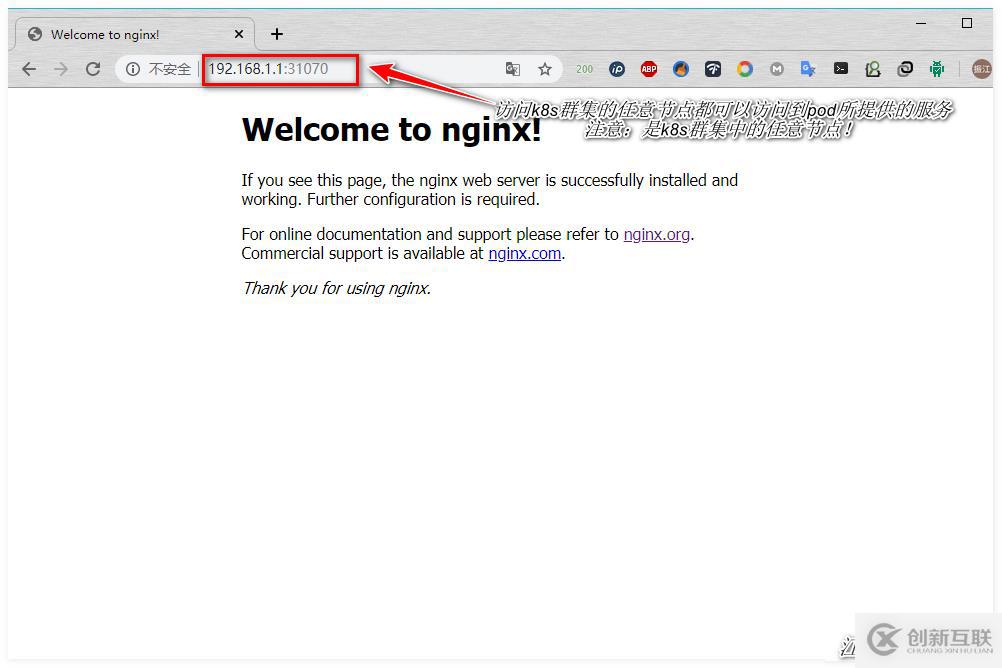Open the Google Translate extension

point(808,69)
